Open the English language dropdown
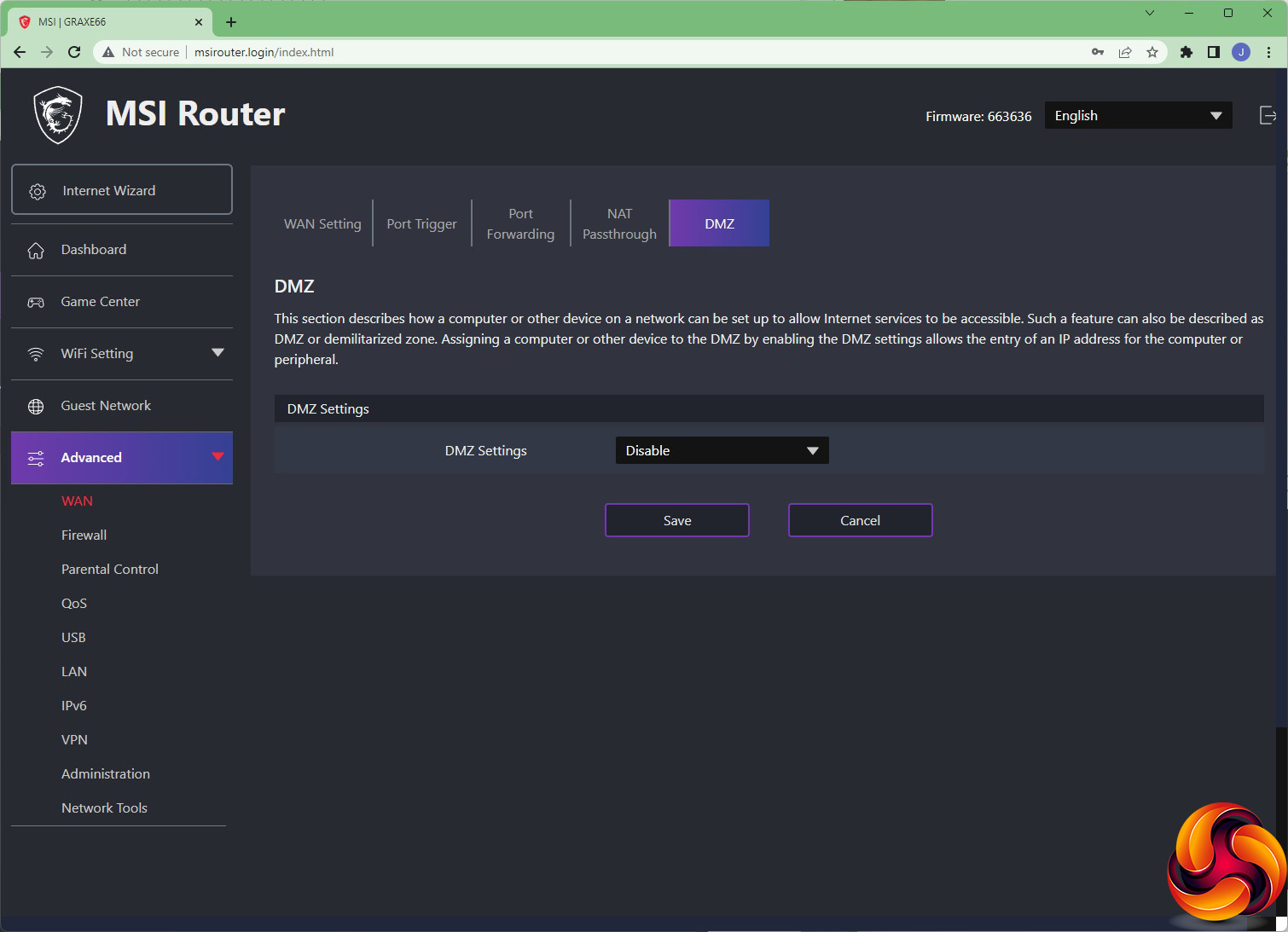This screenshot has width=1288, height=932. tap(1139, 115)
